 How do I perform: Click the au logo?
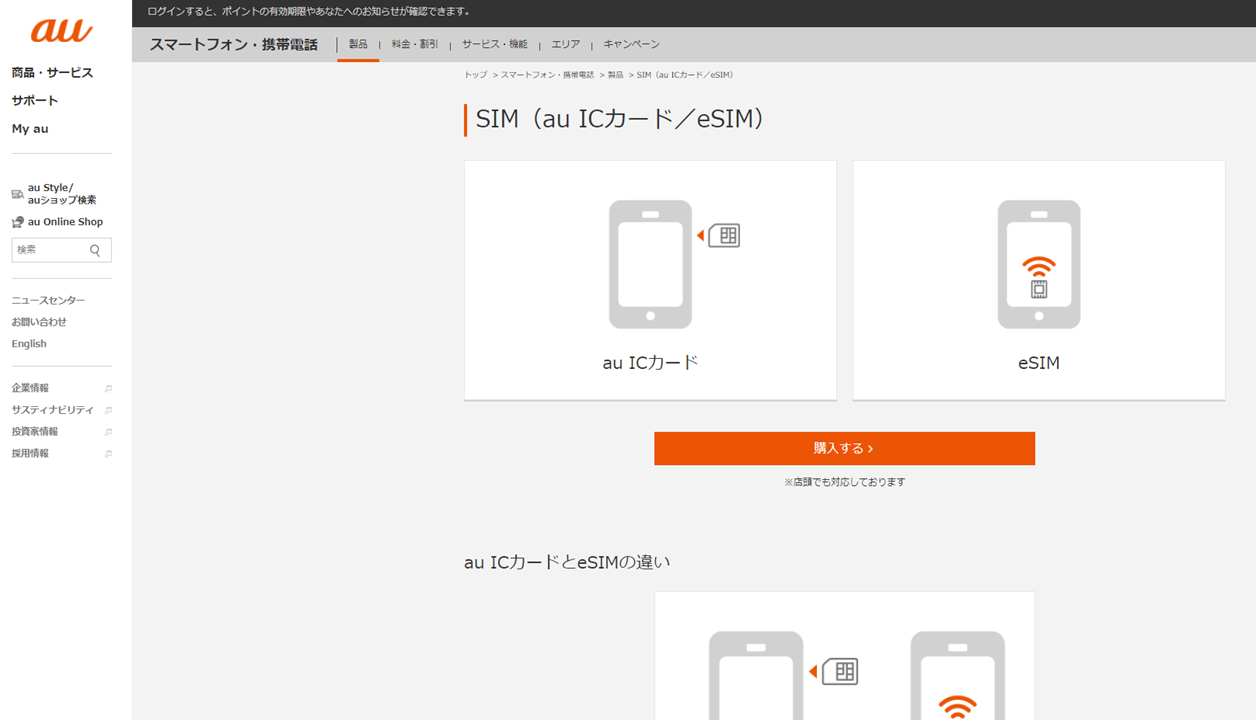(x=62, y=31)
